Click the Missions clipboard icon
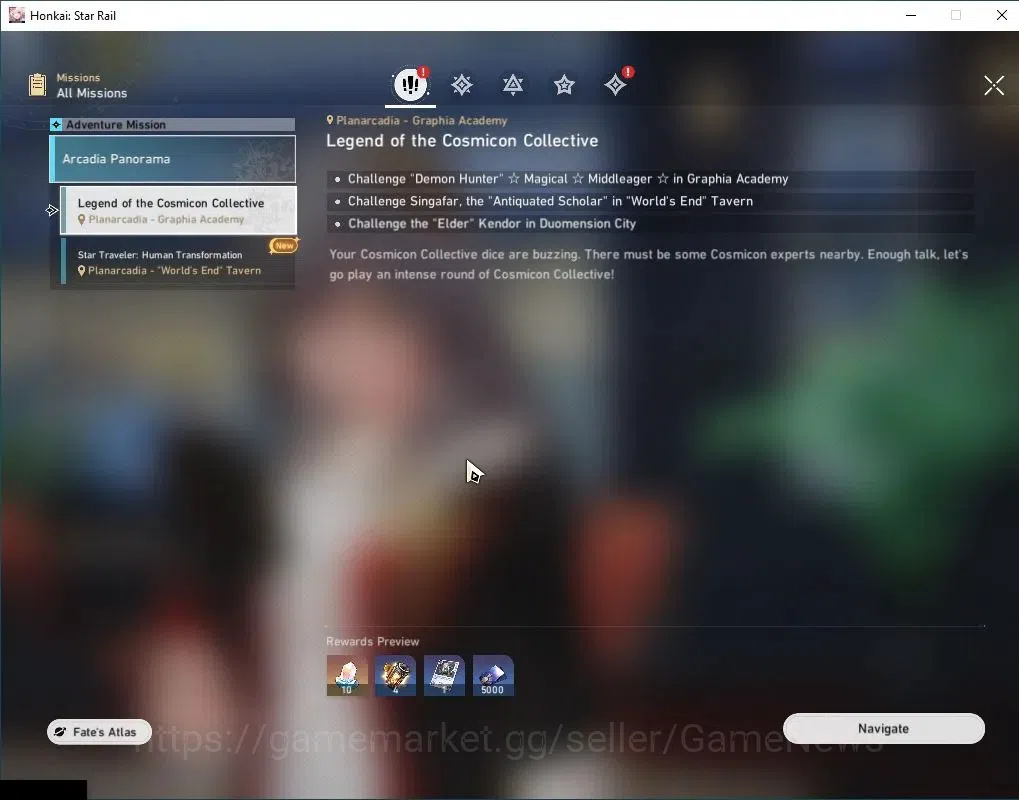 pyautogui.click(x=38, y=85)
